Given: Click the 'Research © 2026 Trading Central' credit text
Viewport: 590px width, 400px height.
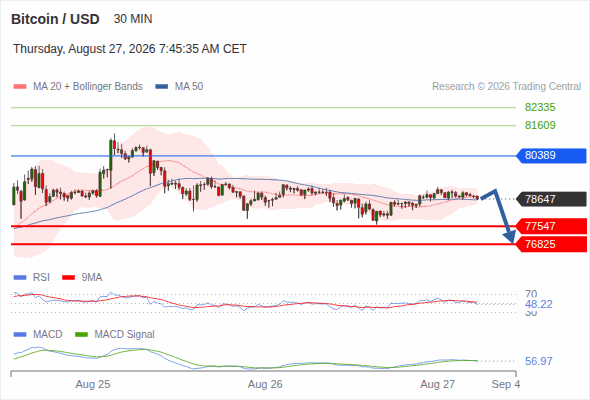Looking at the screenshot, I should click(506, 87).
